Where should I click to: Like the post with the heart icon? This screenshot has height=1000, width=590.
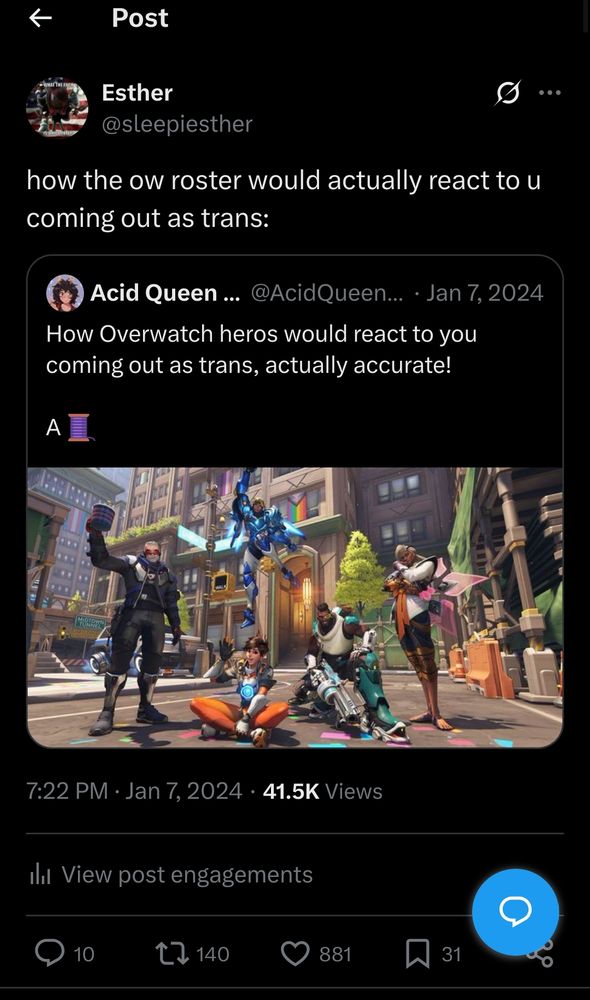click(295, 954)
